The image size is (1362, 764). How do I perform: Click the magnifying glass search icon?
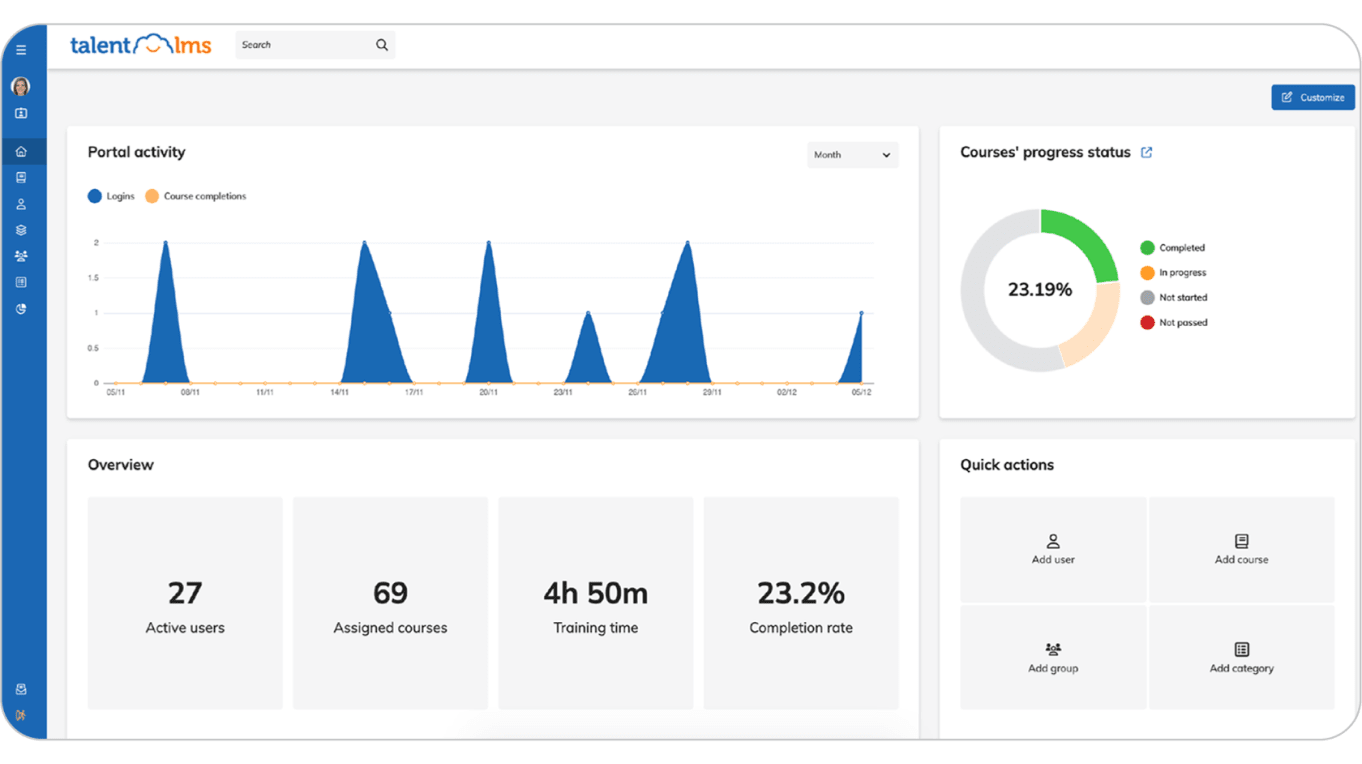click(x=382, y=45)
